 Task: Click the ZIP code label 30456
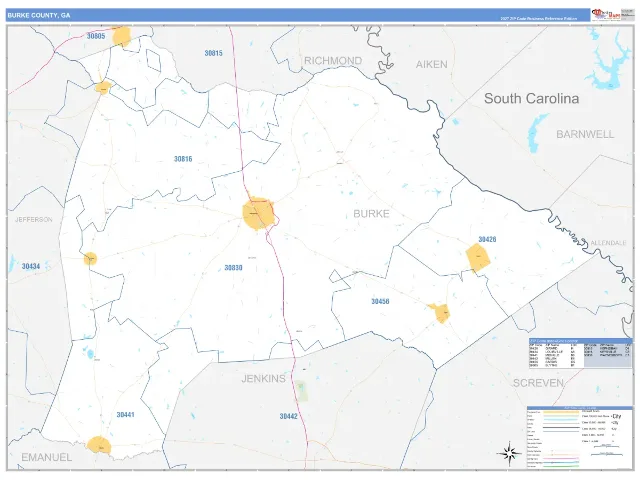380,301
